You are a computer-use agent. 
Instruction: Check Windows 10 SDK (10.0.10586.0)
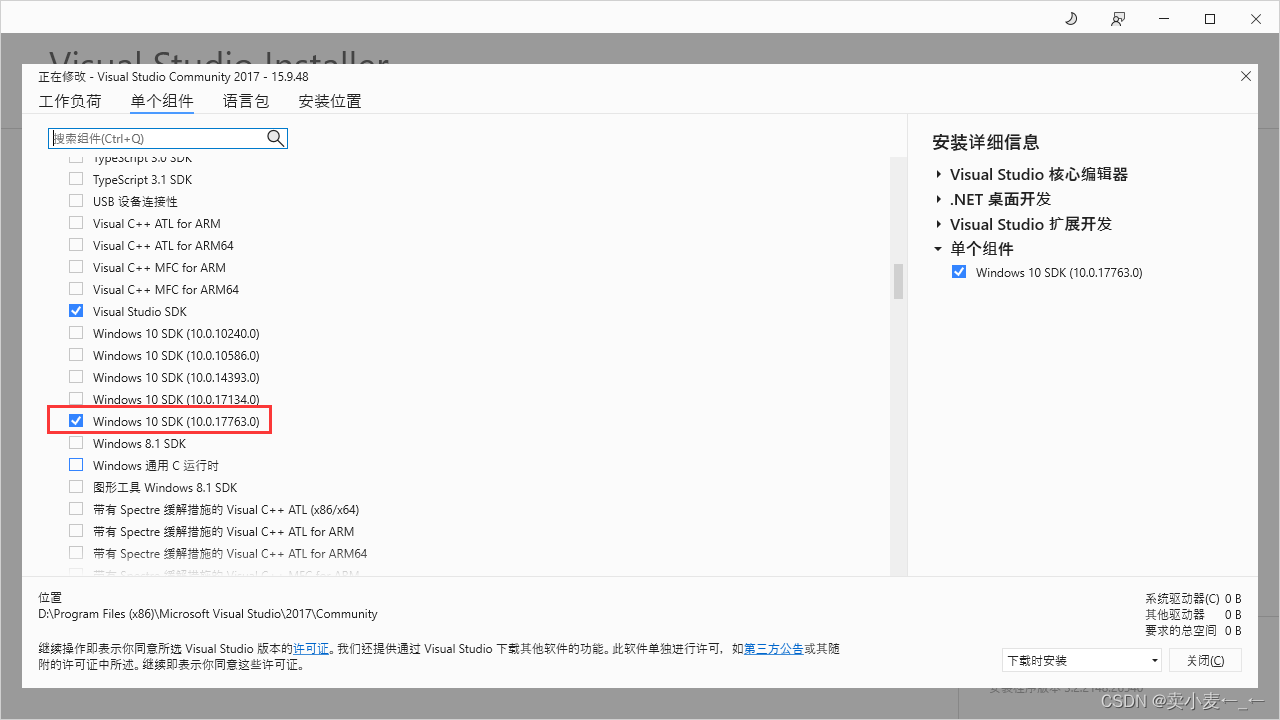click(x=76, y=355)
